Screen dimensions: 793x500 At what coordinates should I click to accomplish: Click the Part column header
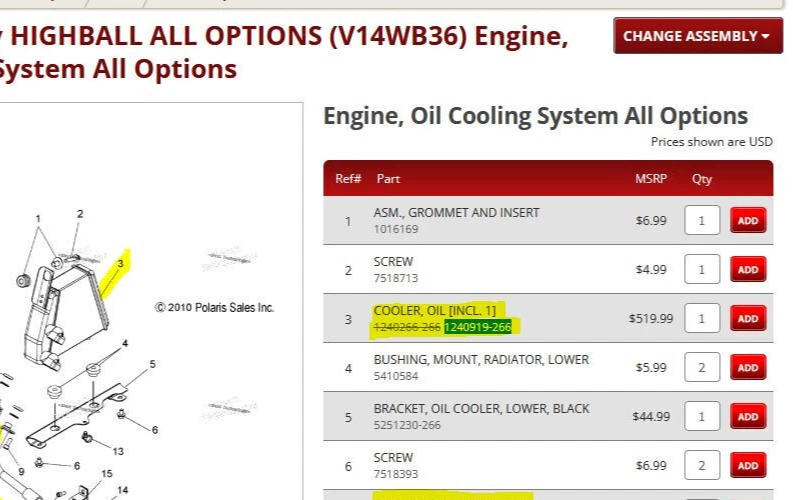[x=388, y=179]
